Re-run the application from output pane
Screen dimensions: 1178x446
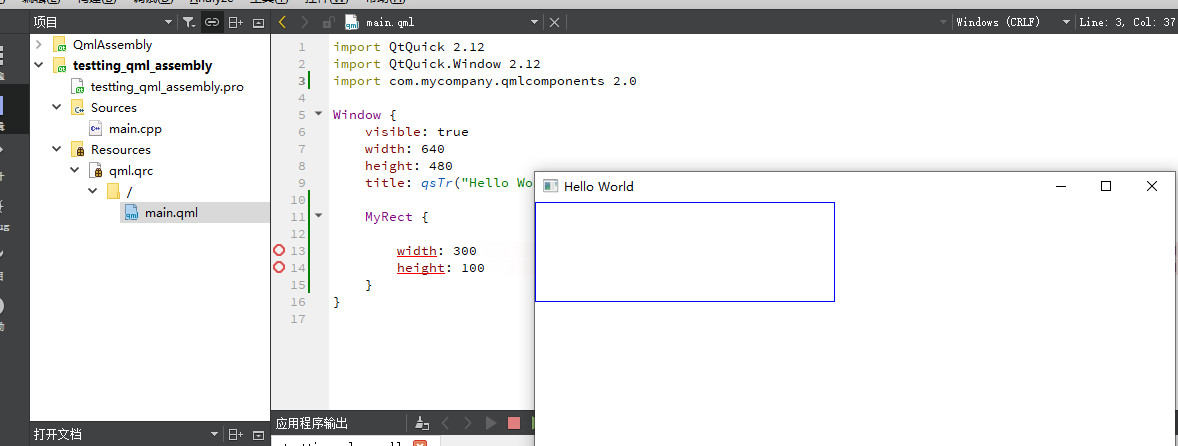point(491,423)
